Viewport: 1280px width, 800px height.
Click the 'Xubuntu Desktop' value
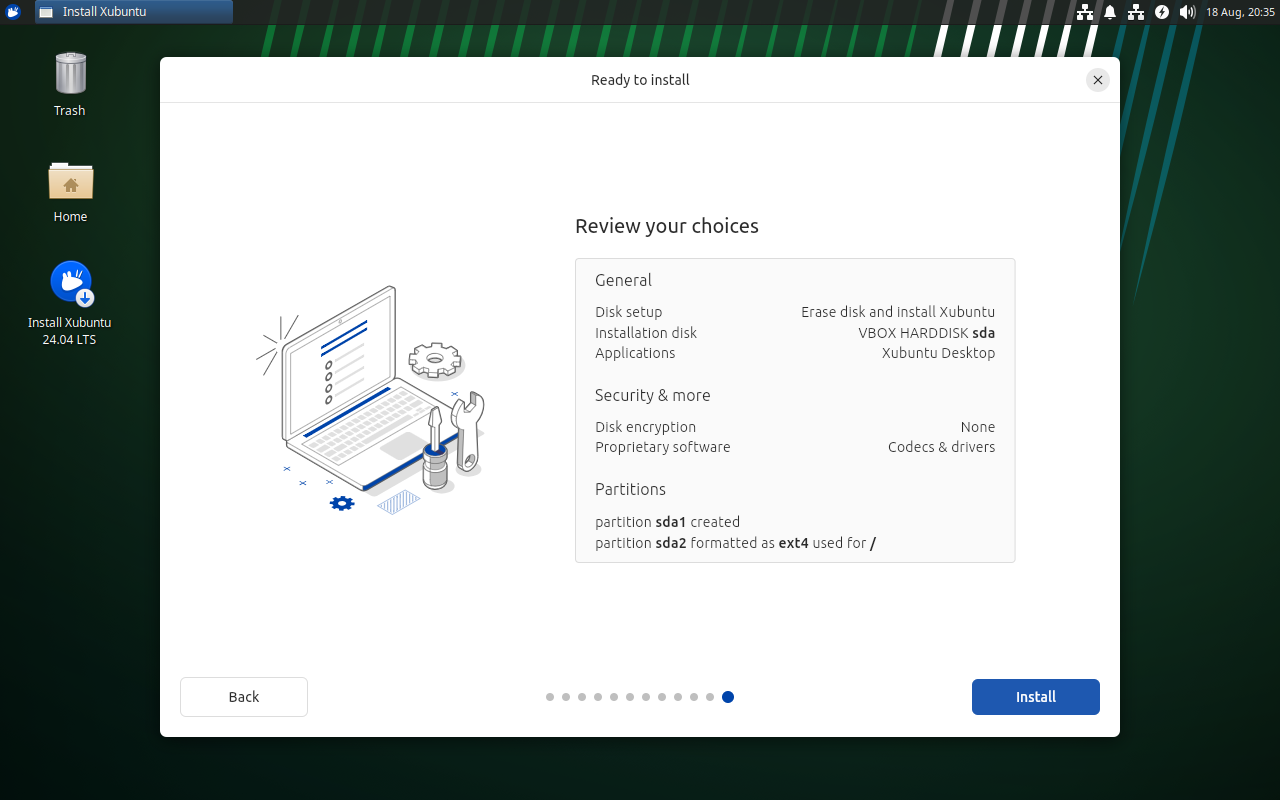[x=939, y=353]
